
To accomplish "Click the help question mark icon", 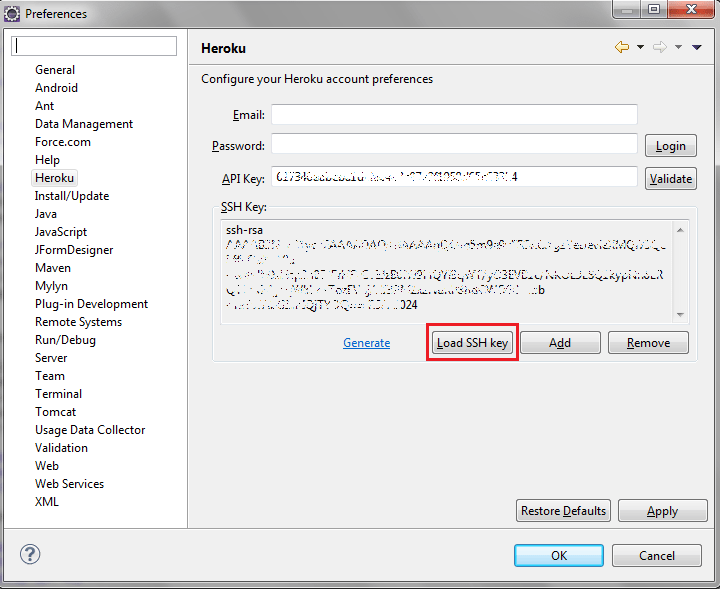I will [x=30, y=554].
